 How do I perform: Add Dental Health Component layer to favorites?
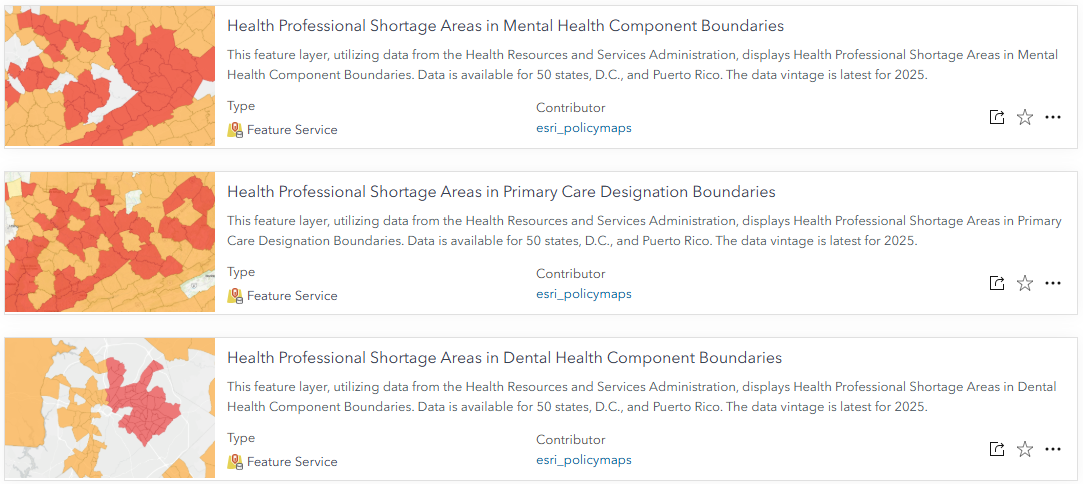point(1025,449)
